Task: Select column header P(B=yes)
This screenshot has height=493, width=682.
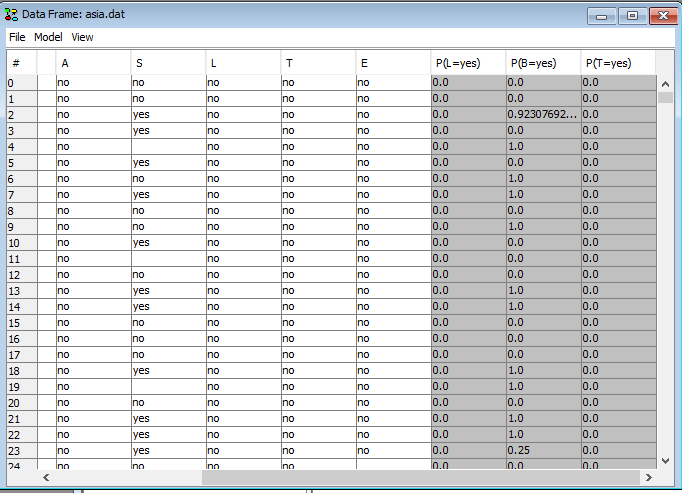Action: (x=543, y=64)
